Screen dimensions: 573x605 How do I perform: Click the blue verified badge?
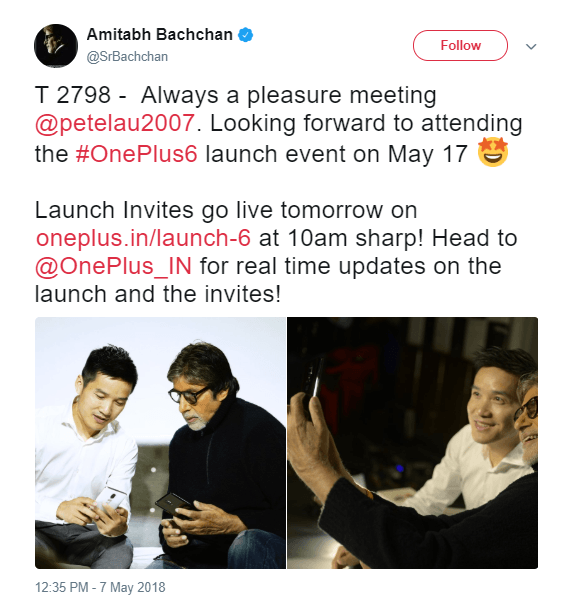245,35
